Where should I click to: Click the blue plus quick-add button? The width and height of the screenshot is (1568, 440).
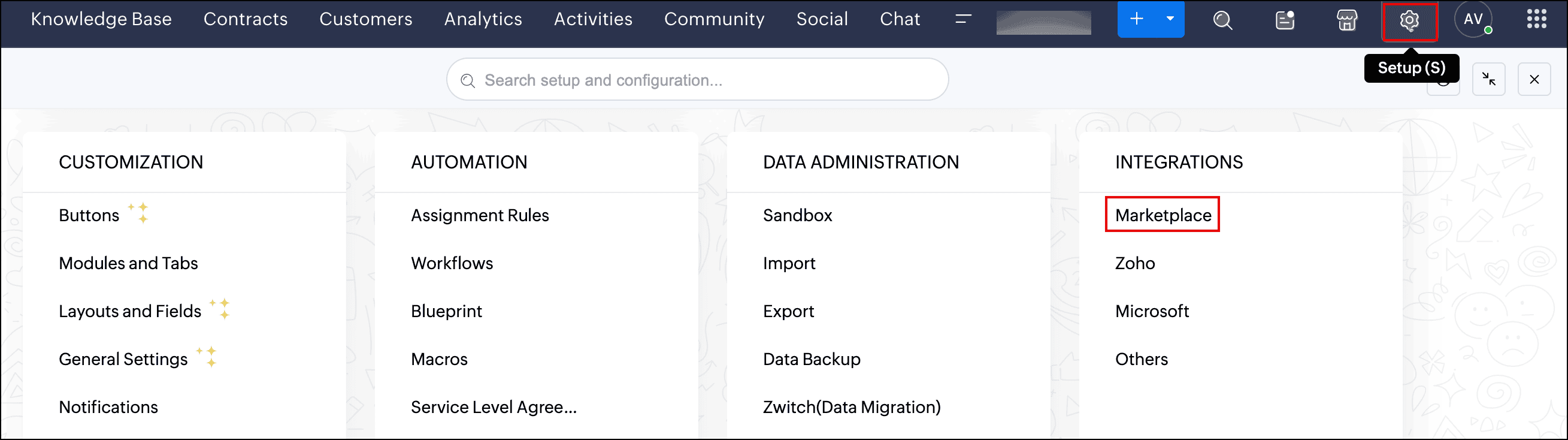coord(1136,20)
